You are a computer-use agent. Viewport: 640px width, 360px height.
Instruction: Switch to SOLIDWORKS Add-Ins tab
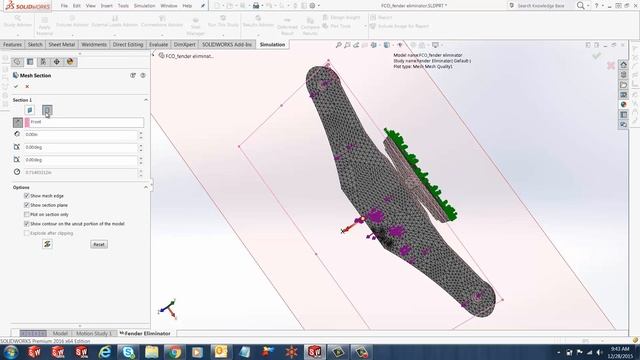(227, 44)
